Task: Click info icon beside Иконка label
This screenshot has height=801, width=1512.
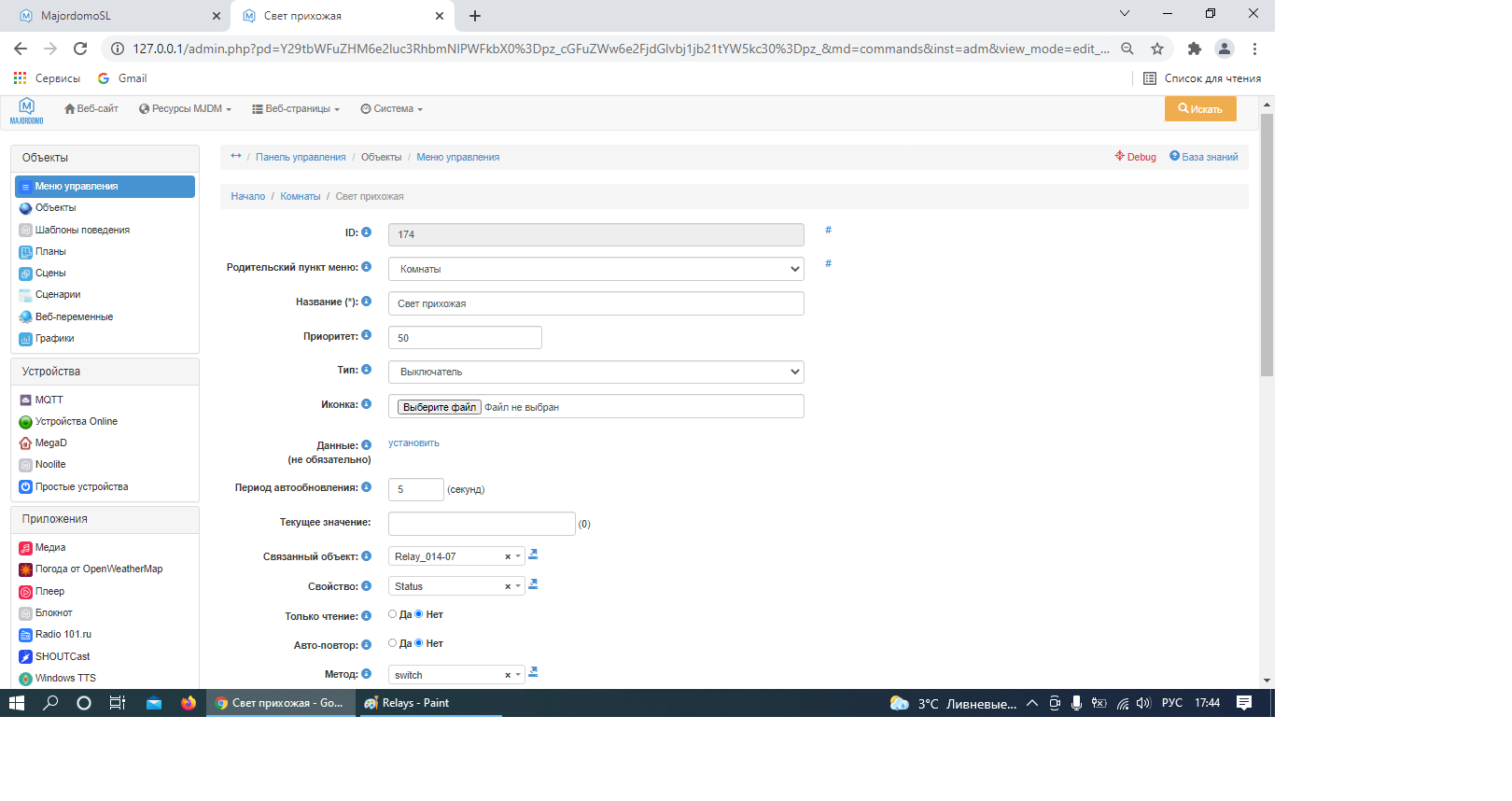Action: pos(367,404)
